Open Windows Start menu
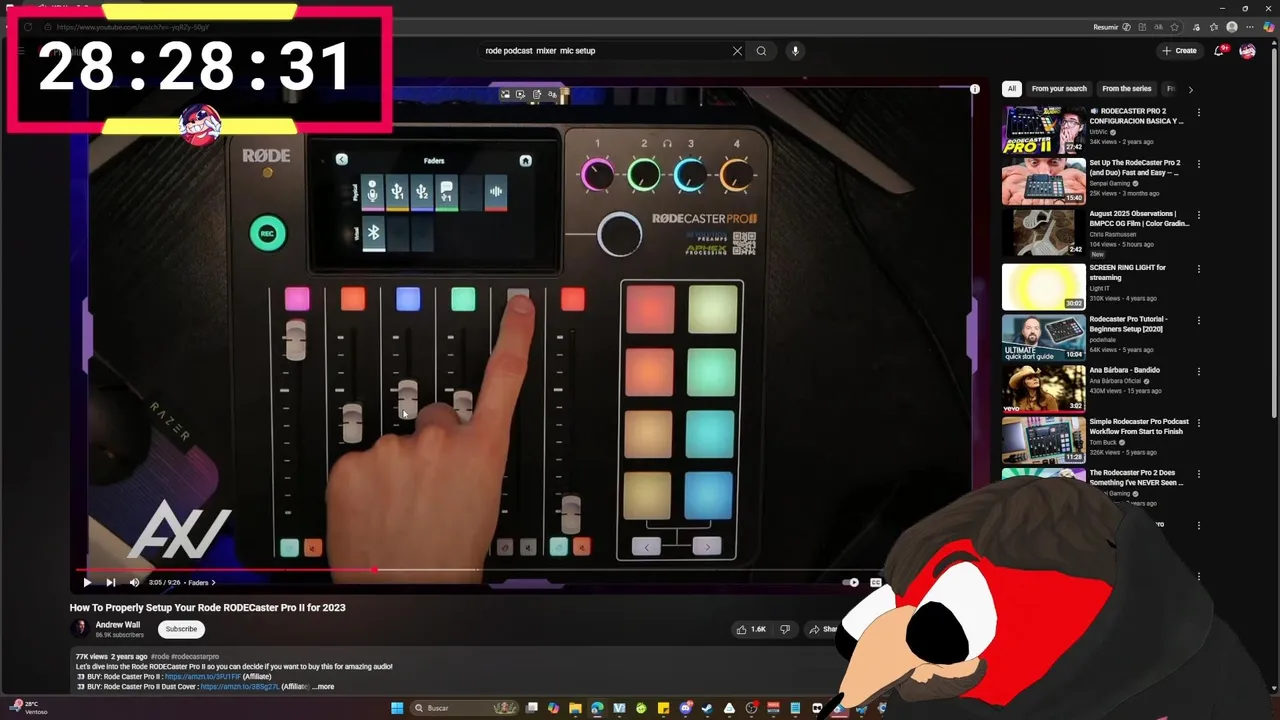1280x720 pixels. 397,708
